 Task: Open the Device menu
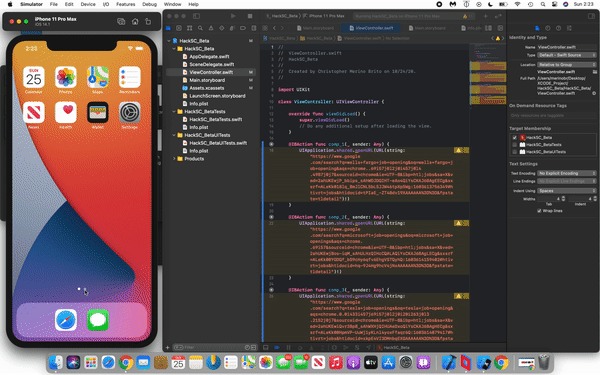(88, 4)
